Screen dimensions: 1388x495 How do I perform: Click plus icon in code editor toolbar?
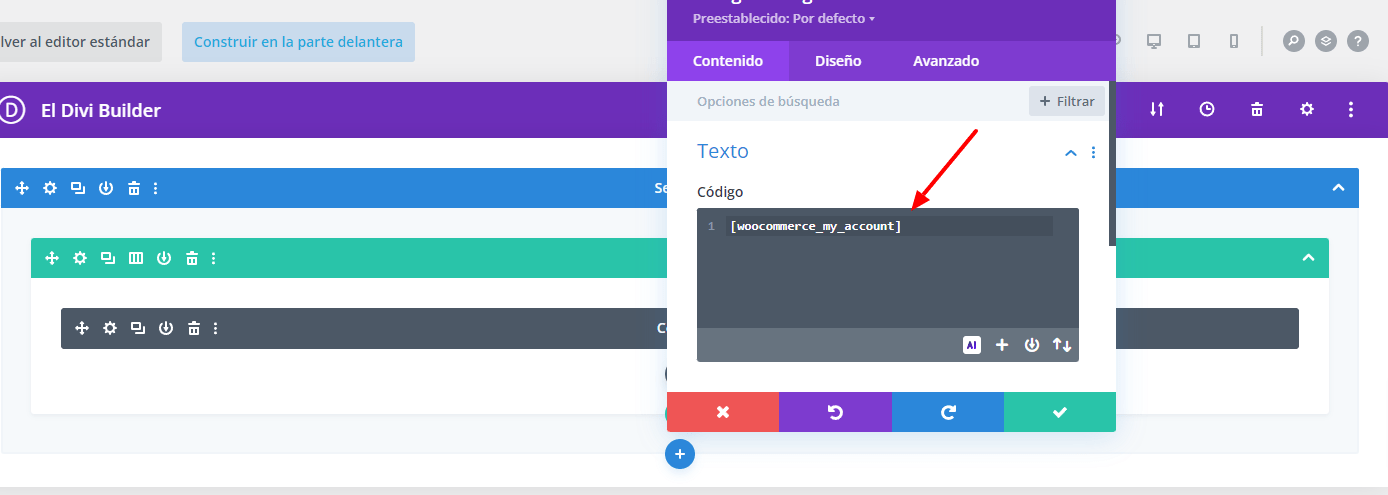1002,345
